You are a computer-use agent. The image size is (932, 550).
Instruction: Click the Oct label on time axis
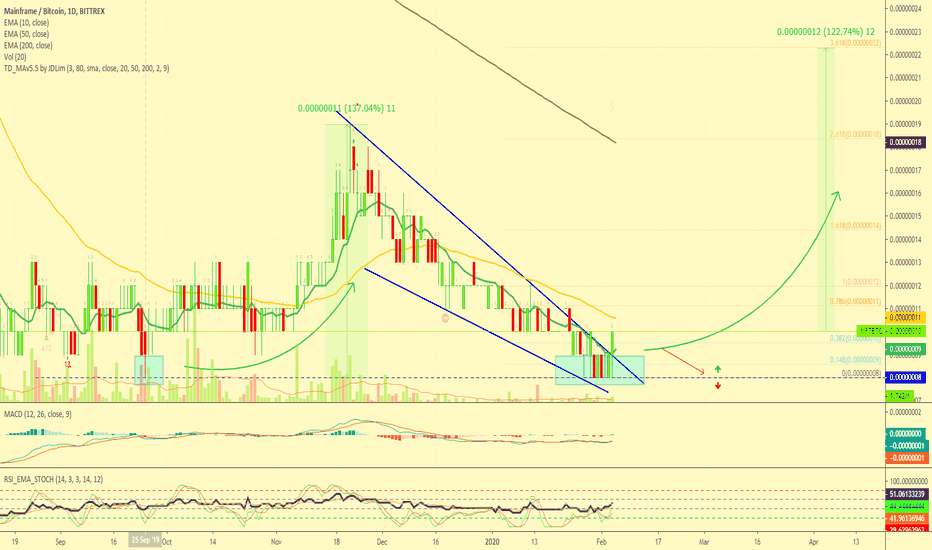(167, 542)
